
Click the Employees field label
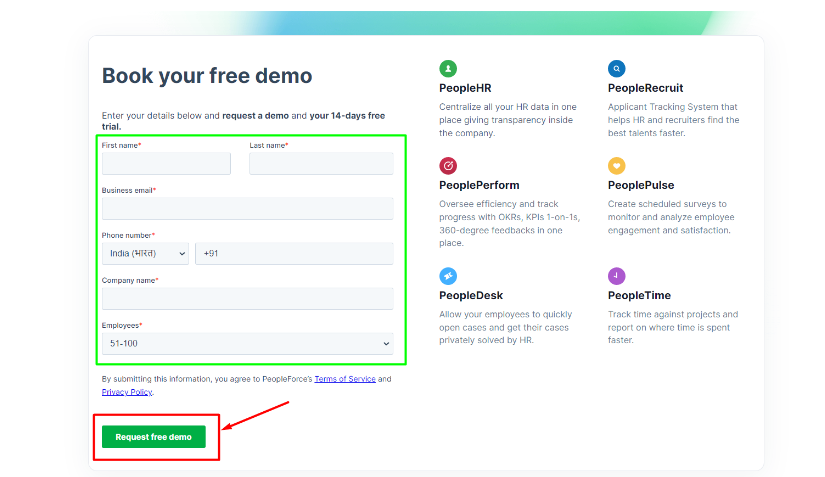pyautogui.click(x=122, y=326)
